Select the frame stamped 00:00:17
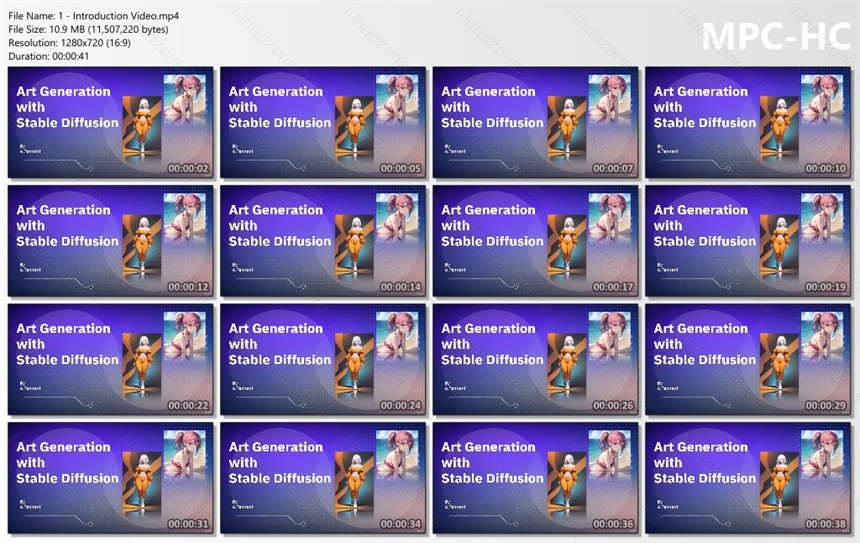 [535, 241]
